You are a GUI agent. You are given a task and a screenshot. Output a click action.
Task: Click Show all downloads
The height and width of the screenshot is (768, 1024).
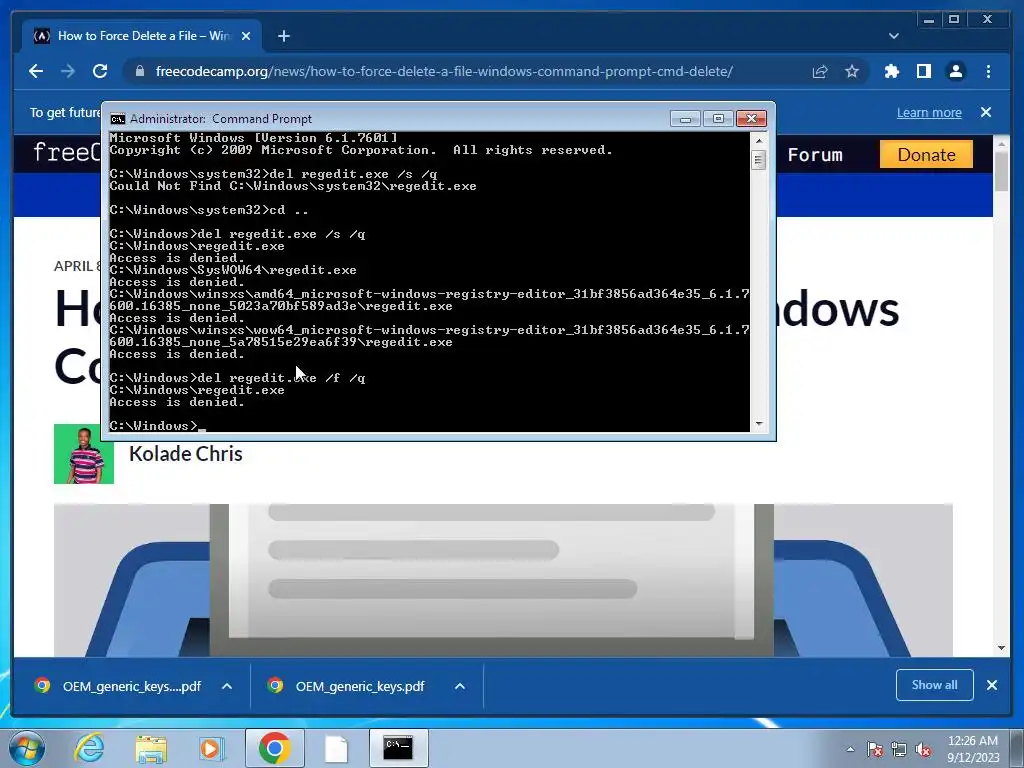[935, 685]
